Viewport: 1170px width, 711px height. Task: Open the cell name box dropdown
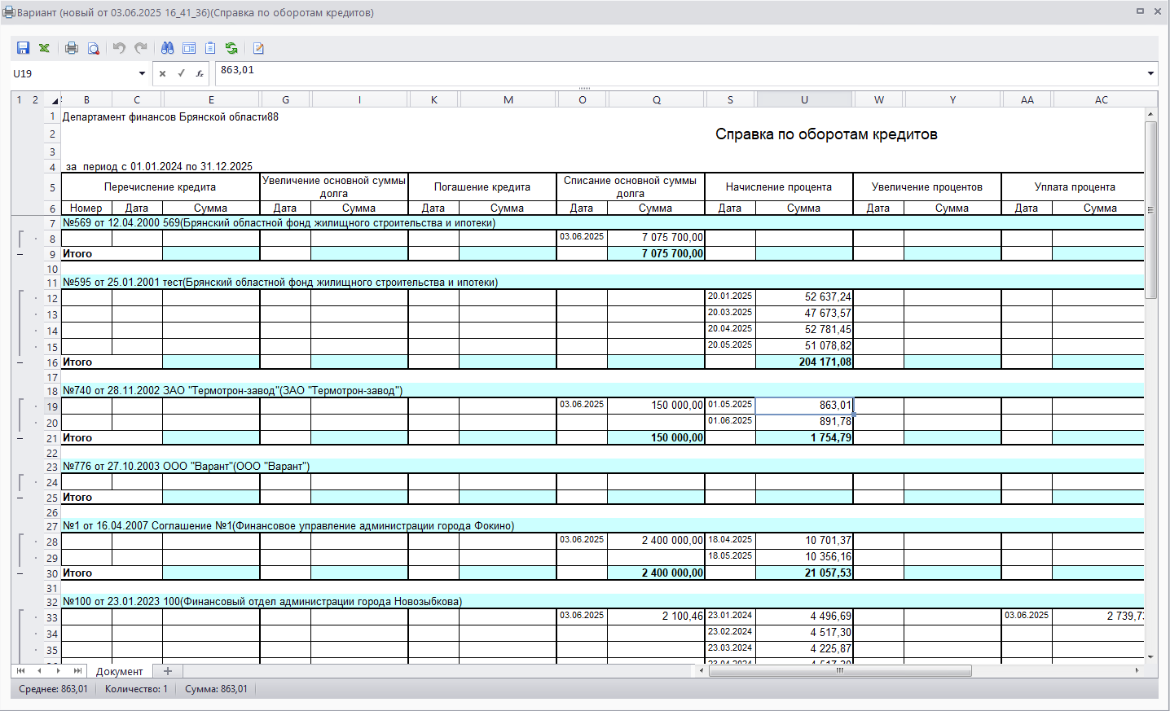tap(141, 73)
